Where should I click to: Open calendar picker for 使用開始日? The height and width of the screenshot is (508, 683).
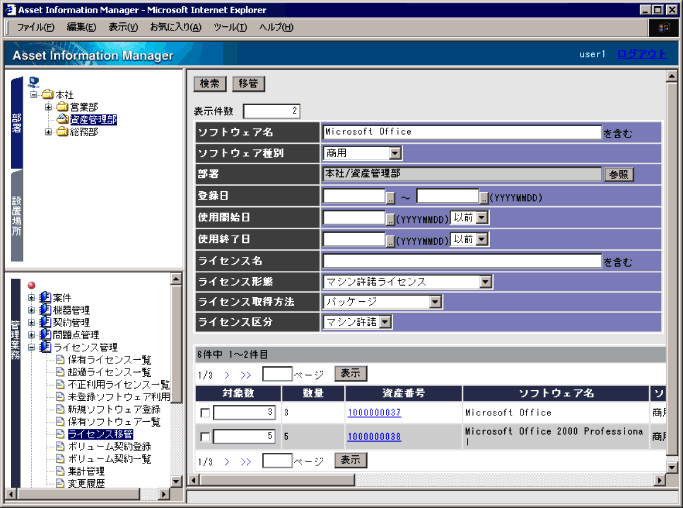(x=390, y=219)
